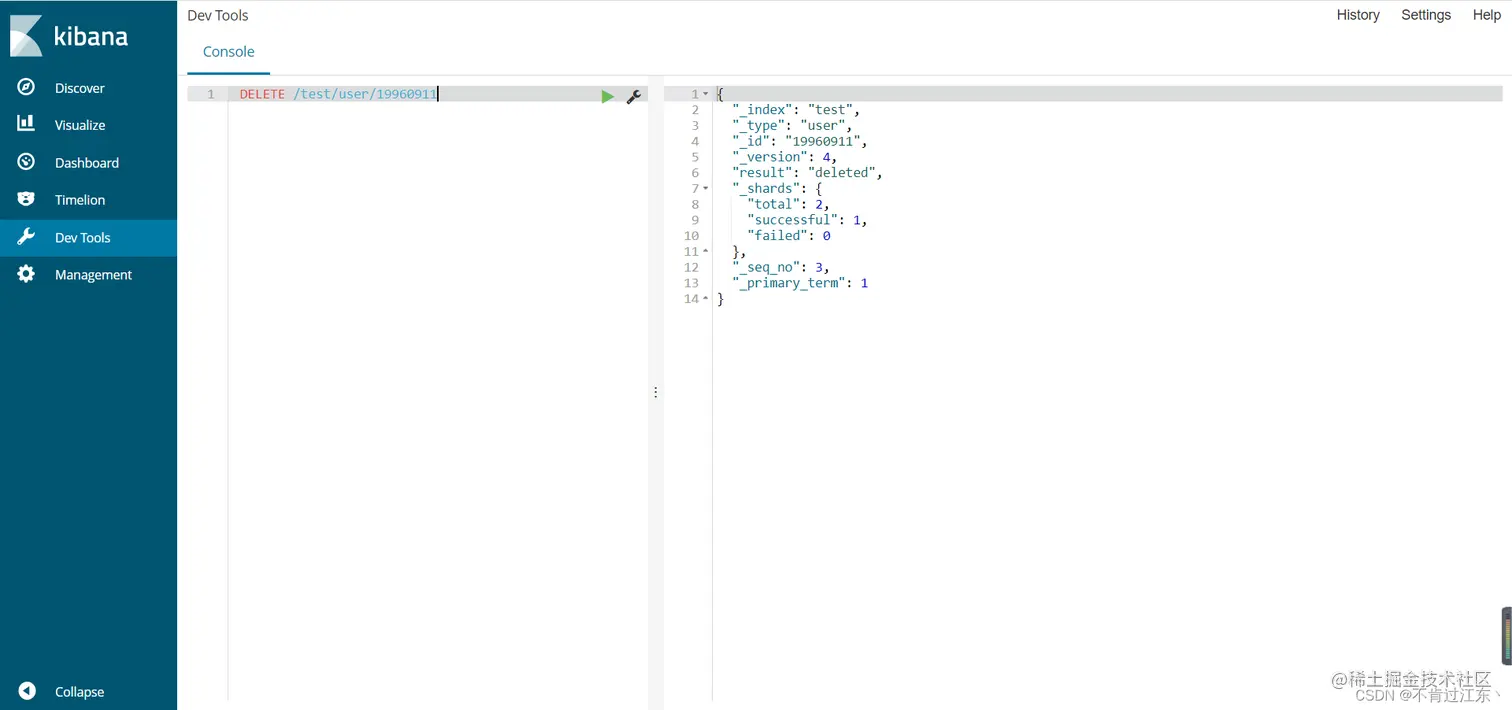Click "total": 2 response line
1512x710 pixels.
pyautogui.click(x=788, y=204)
